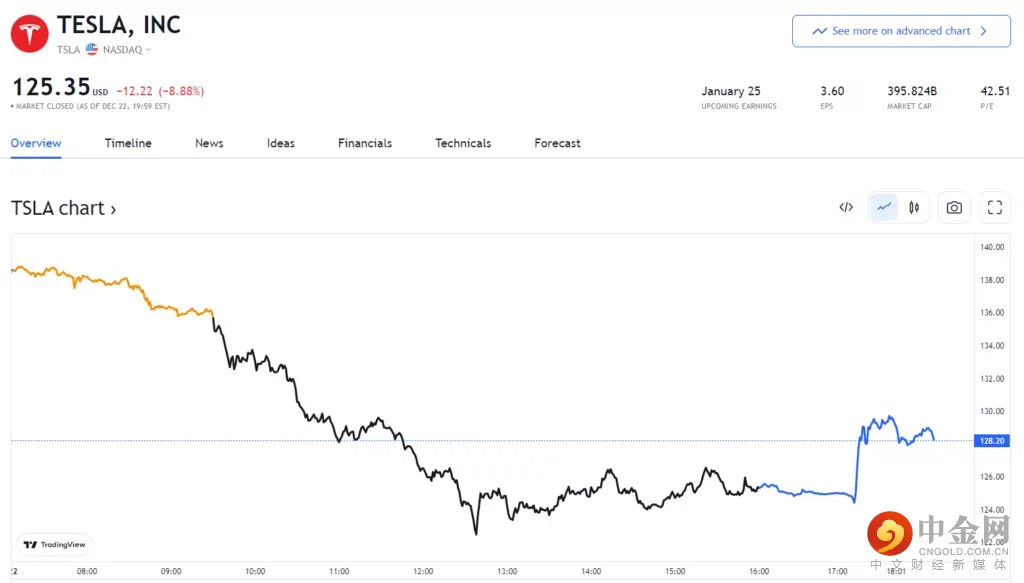Take a chart snapshot with the camera icon

(954, 207)
